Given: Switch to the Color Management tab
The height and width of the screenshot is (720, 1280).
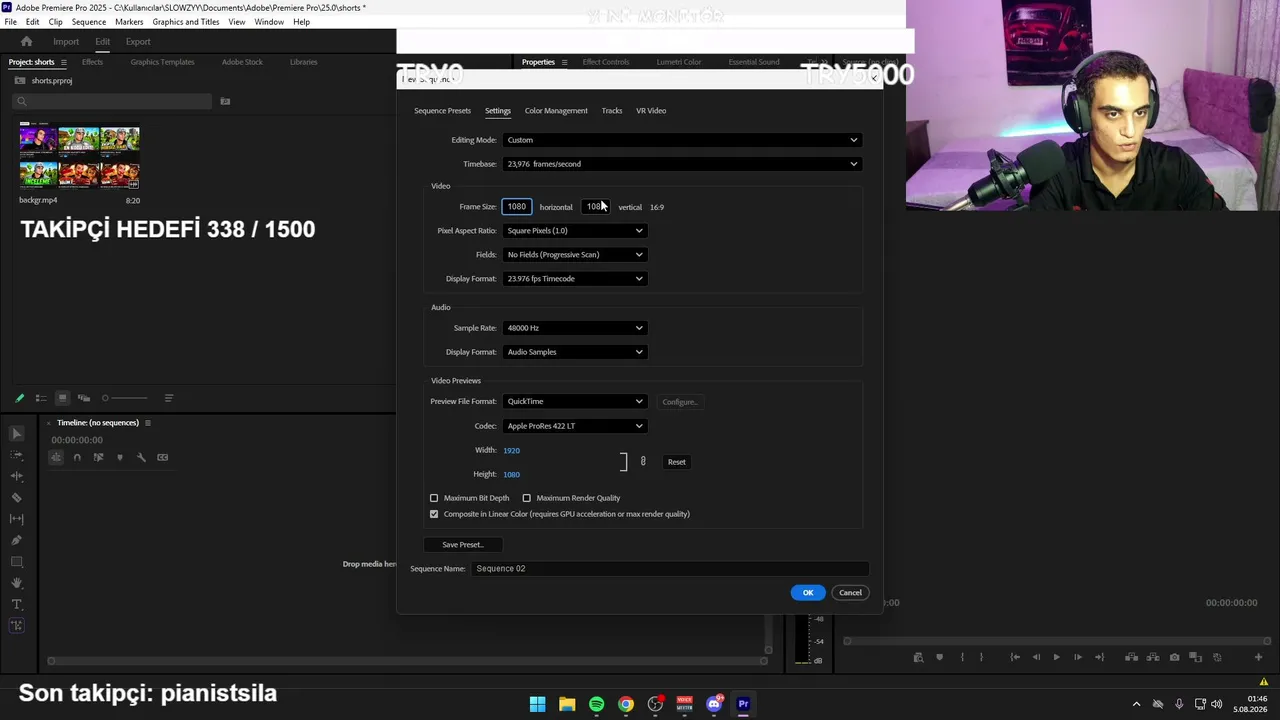Looking at the screenshot, I should coord(556,111).
